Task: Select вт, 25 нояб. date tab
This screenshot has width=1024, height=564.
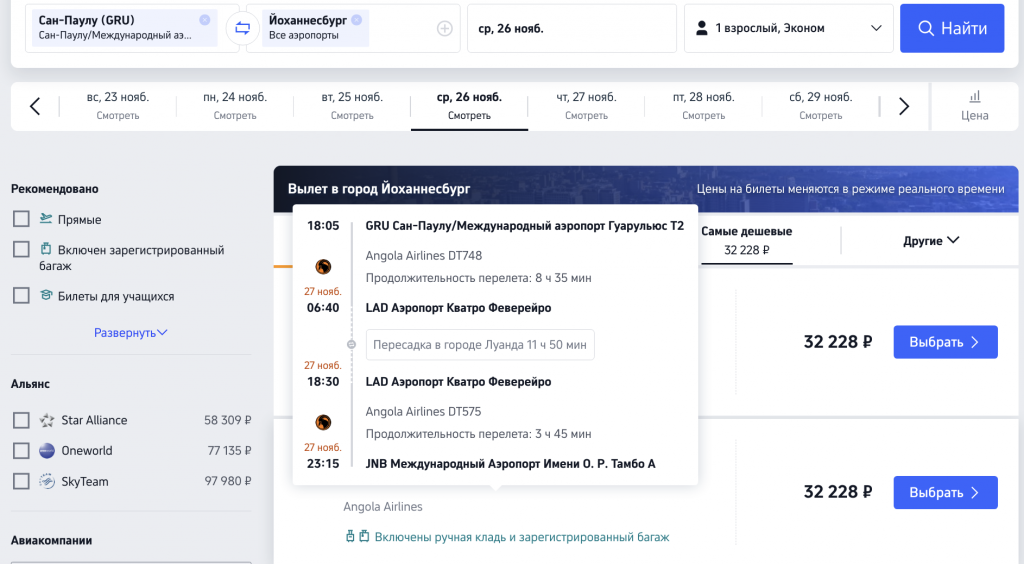Action: coord(352,106)
